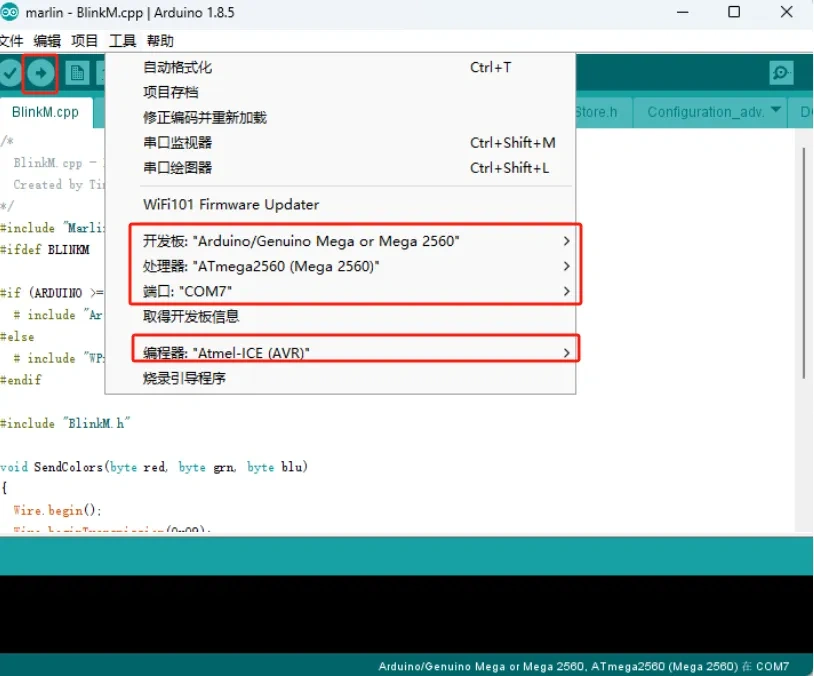Image resolution: width=814 pixels, height=676 pixels.
Task: Switch to the BlinkM.cpp tab
Action: point(46,112)
